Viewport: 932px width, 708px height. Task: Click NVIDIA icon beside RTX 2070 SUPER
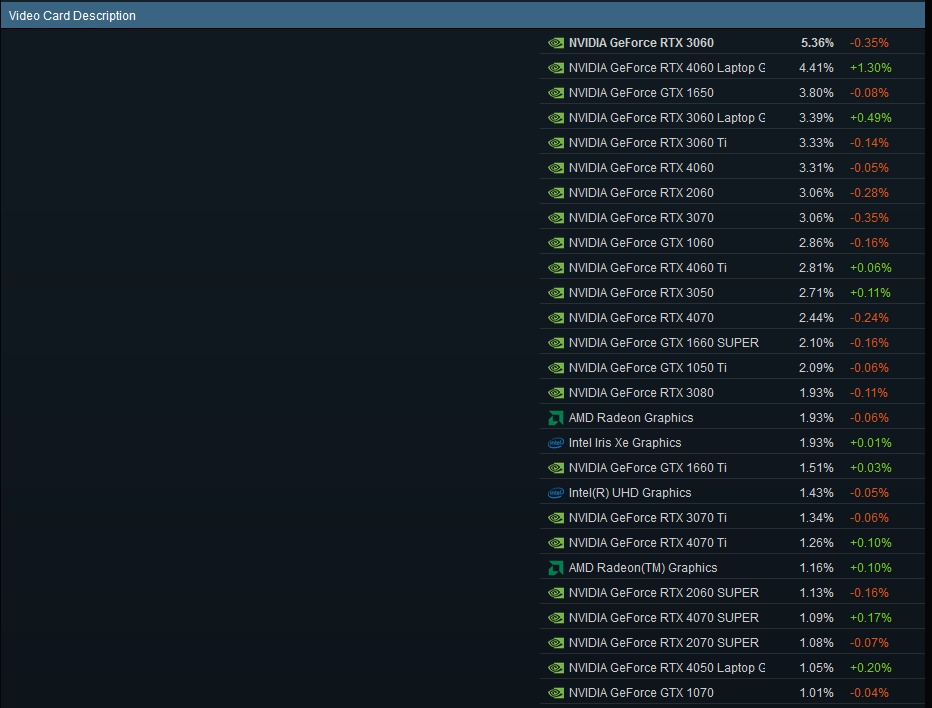click(x=556, y=643)
